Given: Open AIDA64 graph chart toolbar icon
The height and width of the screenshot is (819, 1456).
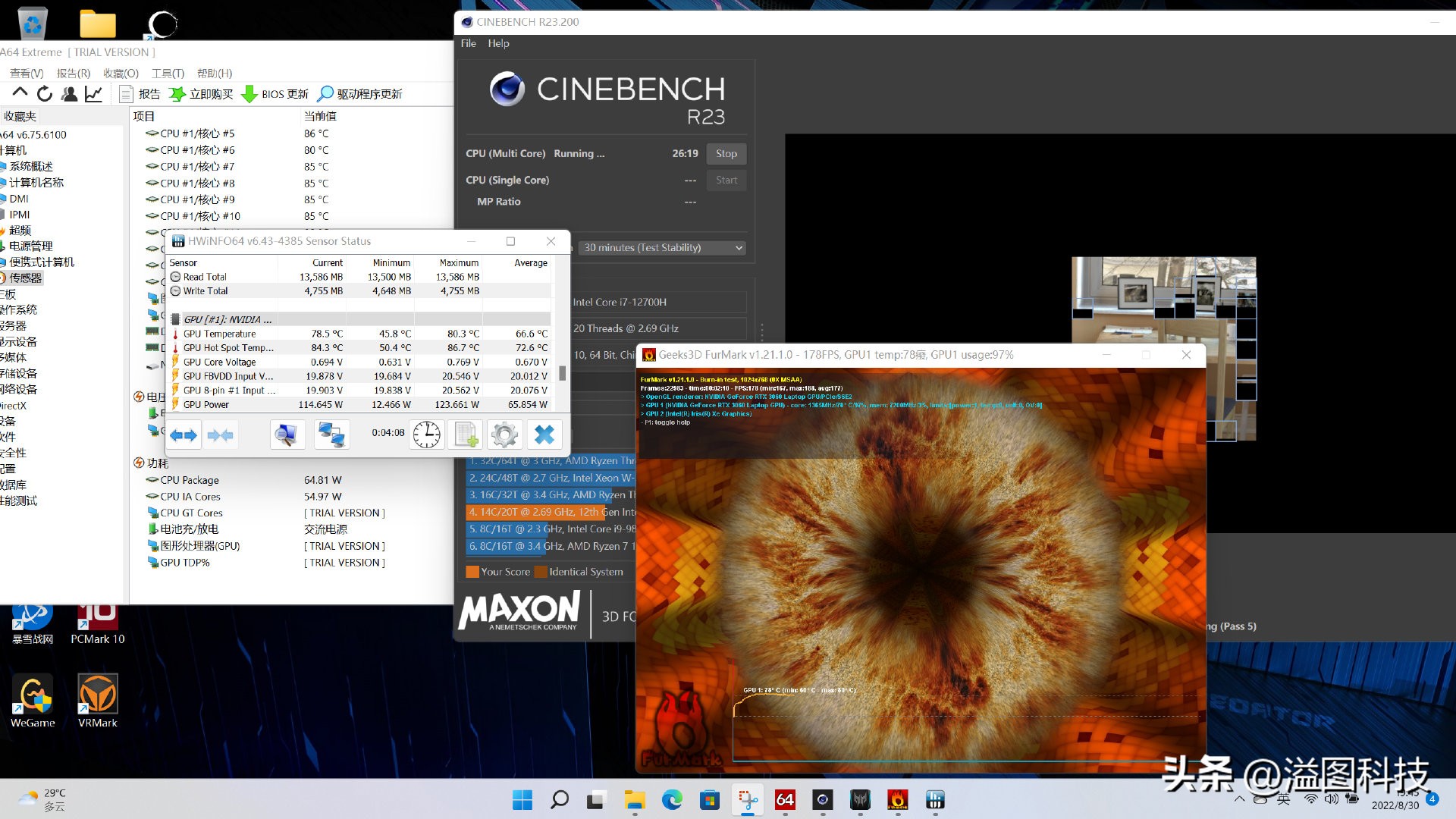Looking at the screenshot, I should [93, 94].
